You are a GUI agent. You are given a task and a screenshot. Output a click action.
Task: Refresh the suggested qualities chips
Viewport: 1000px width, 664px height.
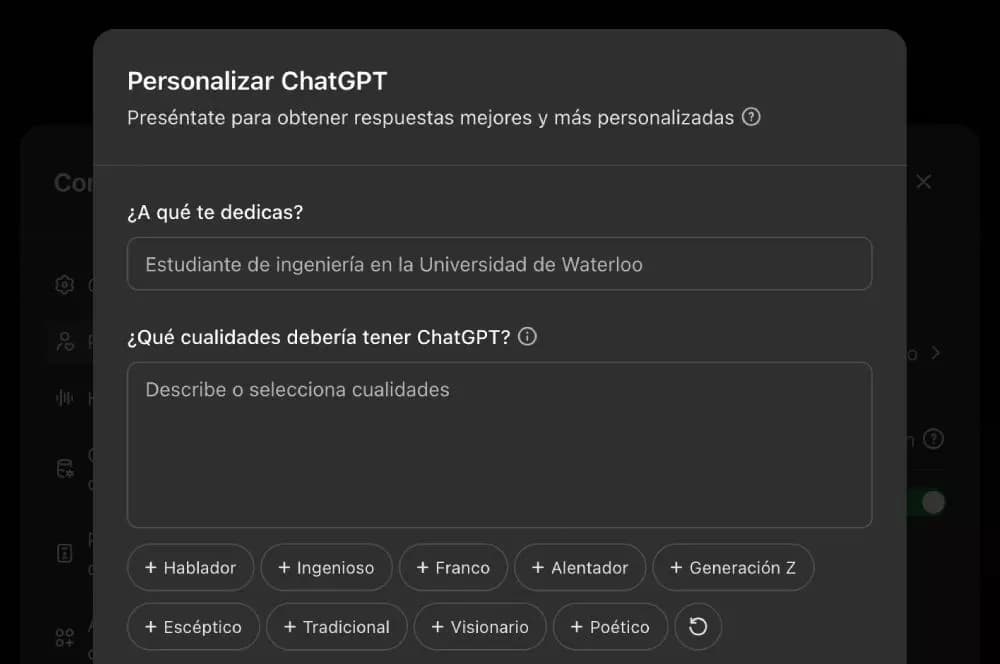(698, 627)
